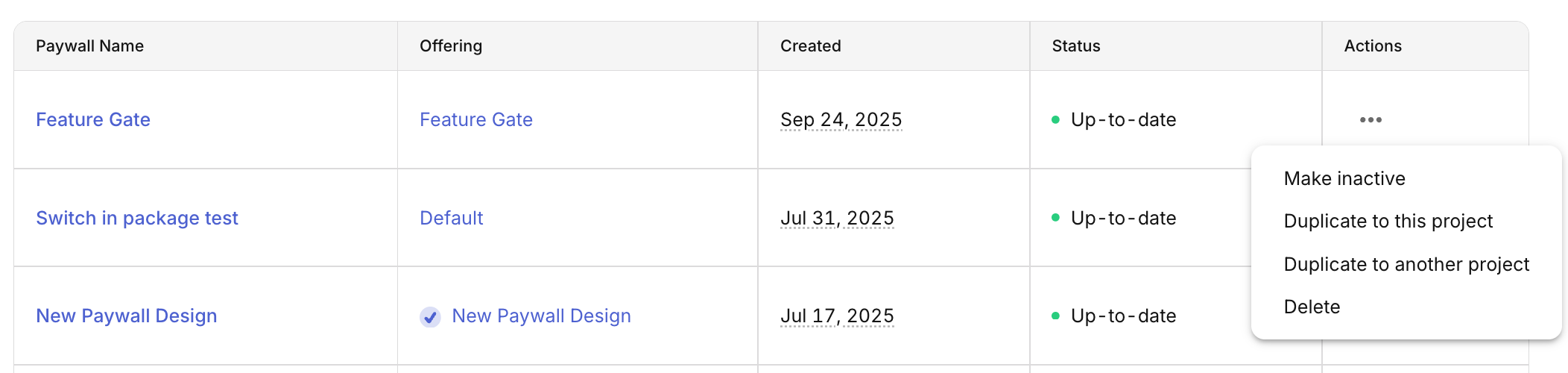Viewport: 1568px width, 373px height.
Task: Open the Default offering link
Action: click(452, 219)
